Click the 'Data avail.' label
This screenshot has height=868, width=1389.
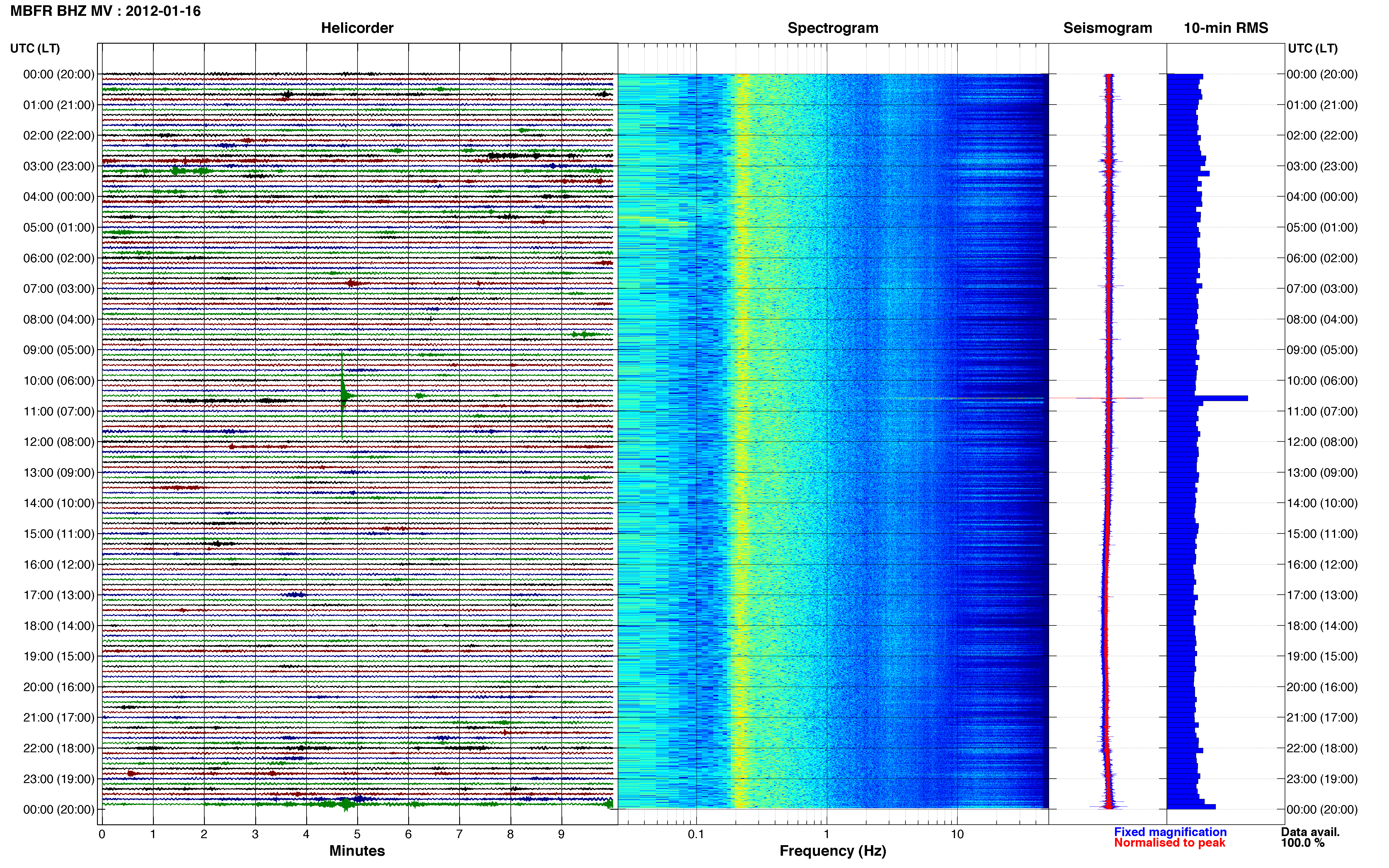[1310, 832]
